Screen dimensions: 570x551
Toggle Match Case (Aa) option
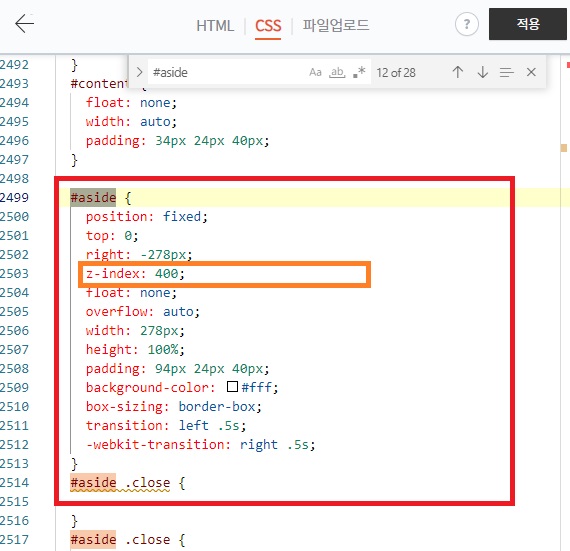click(315, 72)
